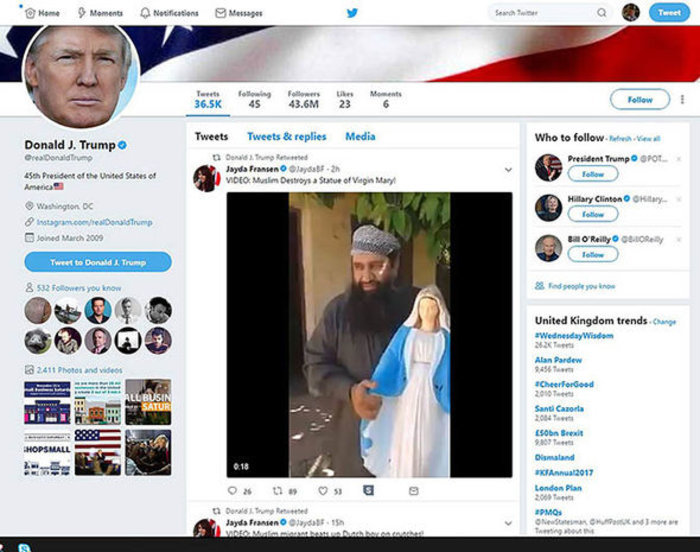Open Messages from the envelope icon

(220, 13)
